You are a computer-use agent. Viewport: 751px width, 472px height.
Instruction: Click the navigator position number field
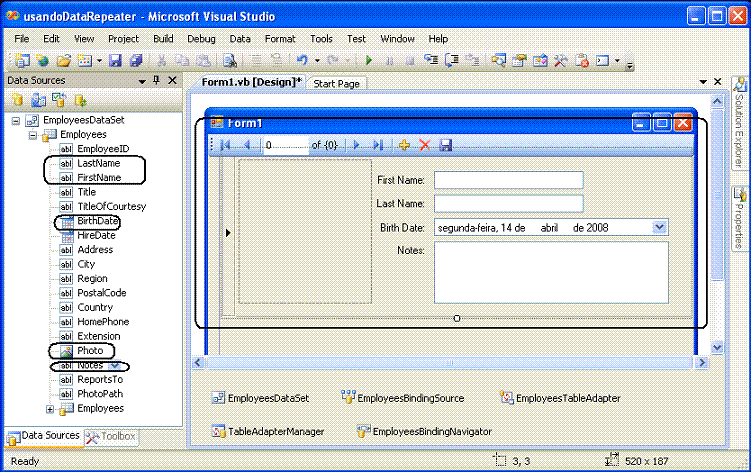click(x=286, y=145)
